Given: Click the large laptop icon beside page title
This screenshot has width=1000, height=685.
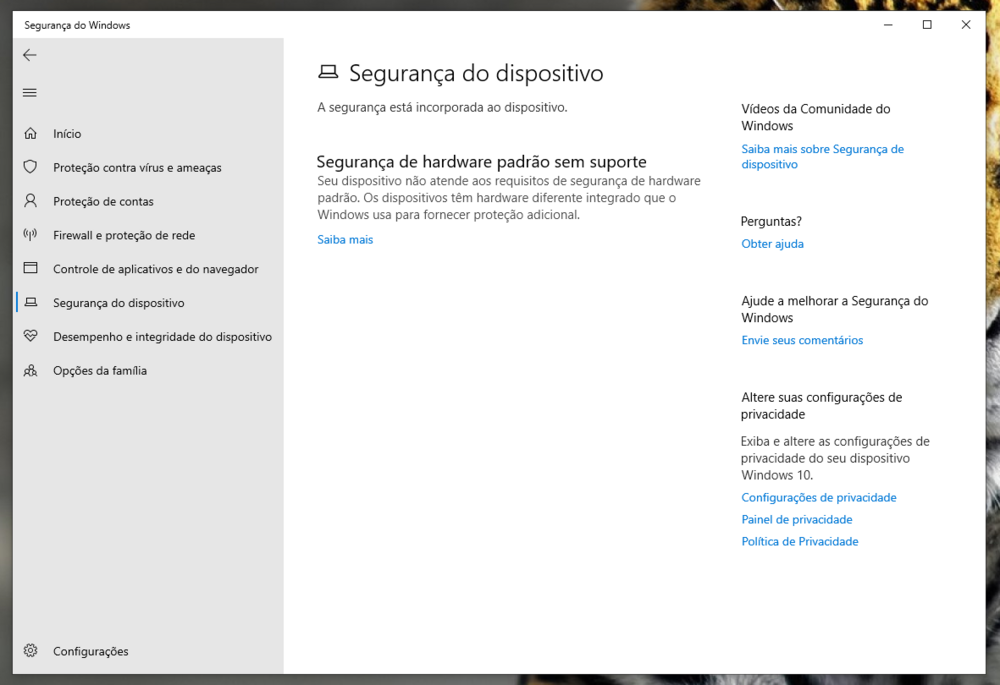Looking at the screenshot, I should point(328,71).
